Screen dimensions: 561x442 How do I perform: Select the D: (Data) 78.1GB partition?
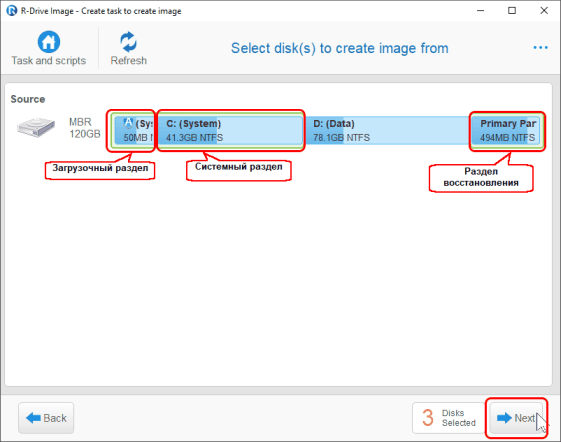pos(386,130)
